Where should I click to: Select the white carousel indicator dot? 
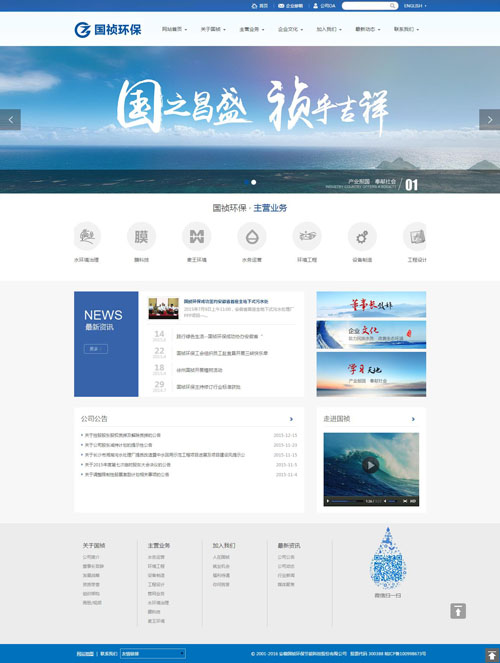click(254, 182)
